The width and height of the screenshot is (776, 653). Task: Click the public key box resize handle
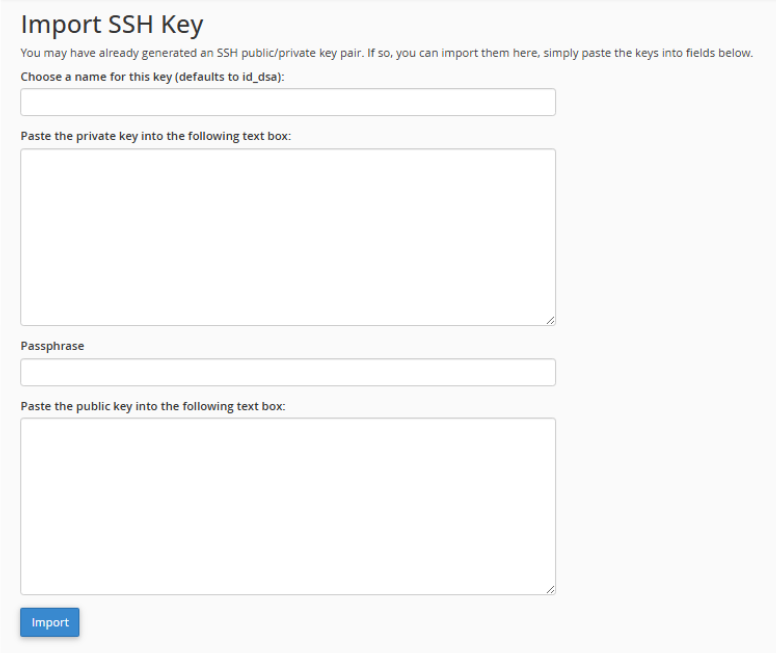pos(550,589)
